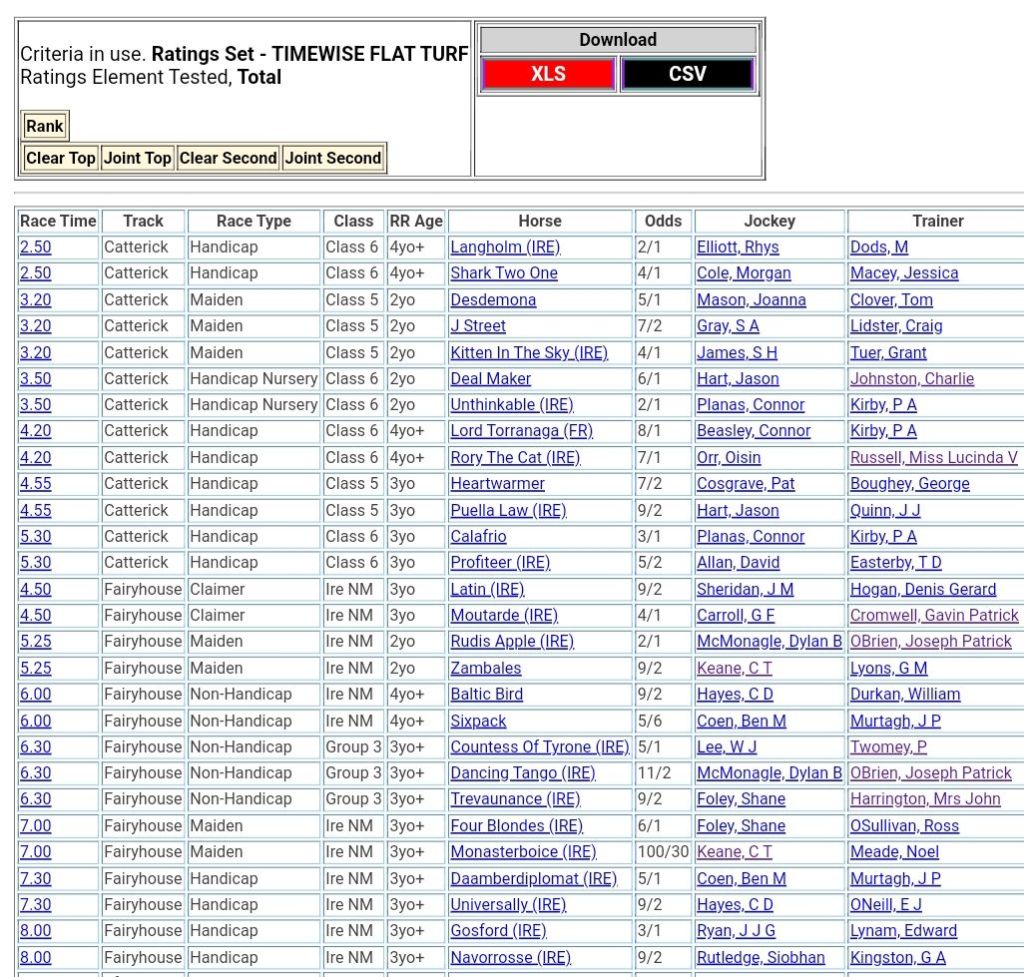1024x977 pixels.
Task: Open horse Navorrosse (IRE) link
Action: click(510, 957)
